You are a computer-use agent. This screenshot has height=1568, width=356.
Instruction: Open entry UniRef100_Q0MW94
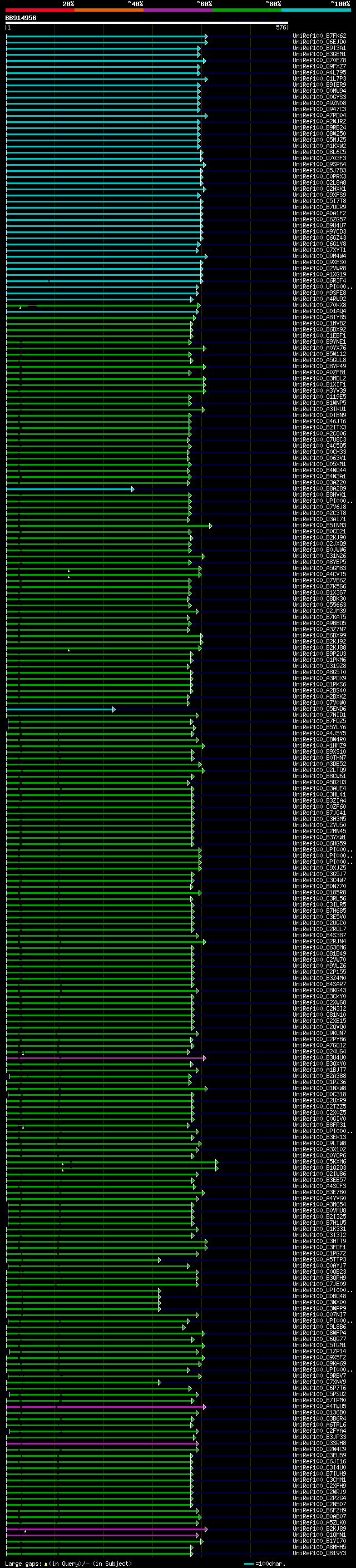click(x=319, y=91)
